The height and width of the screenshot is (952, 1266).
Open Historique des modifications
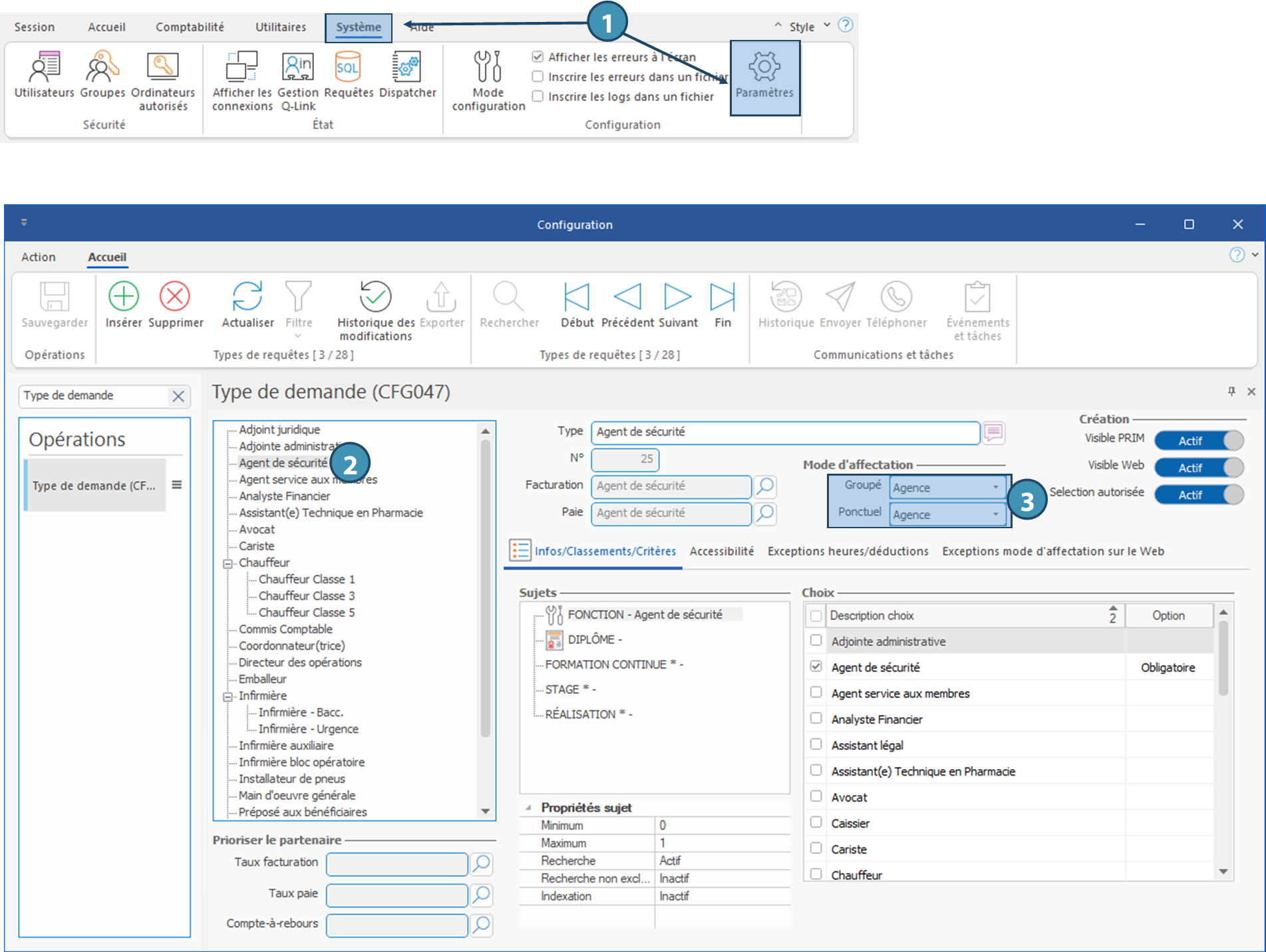tap(375, 297)
